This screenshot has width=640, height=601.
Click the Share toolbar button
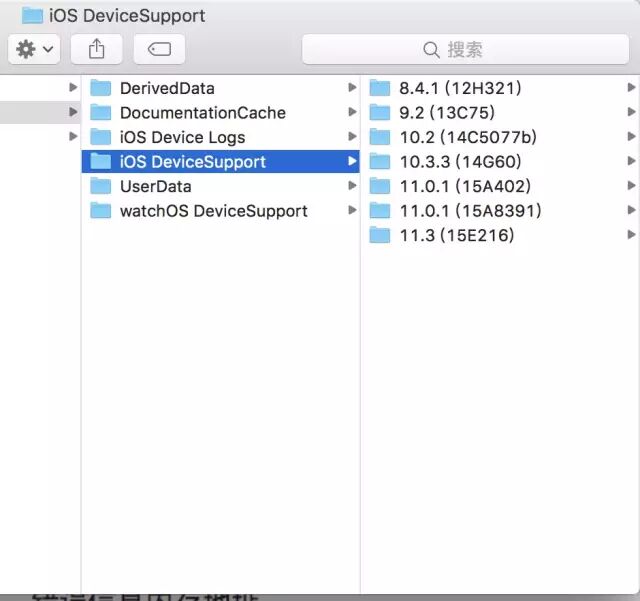(96, 49)
